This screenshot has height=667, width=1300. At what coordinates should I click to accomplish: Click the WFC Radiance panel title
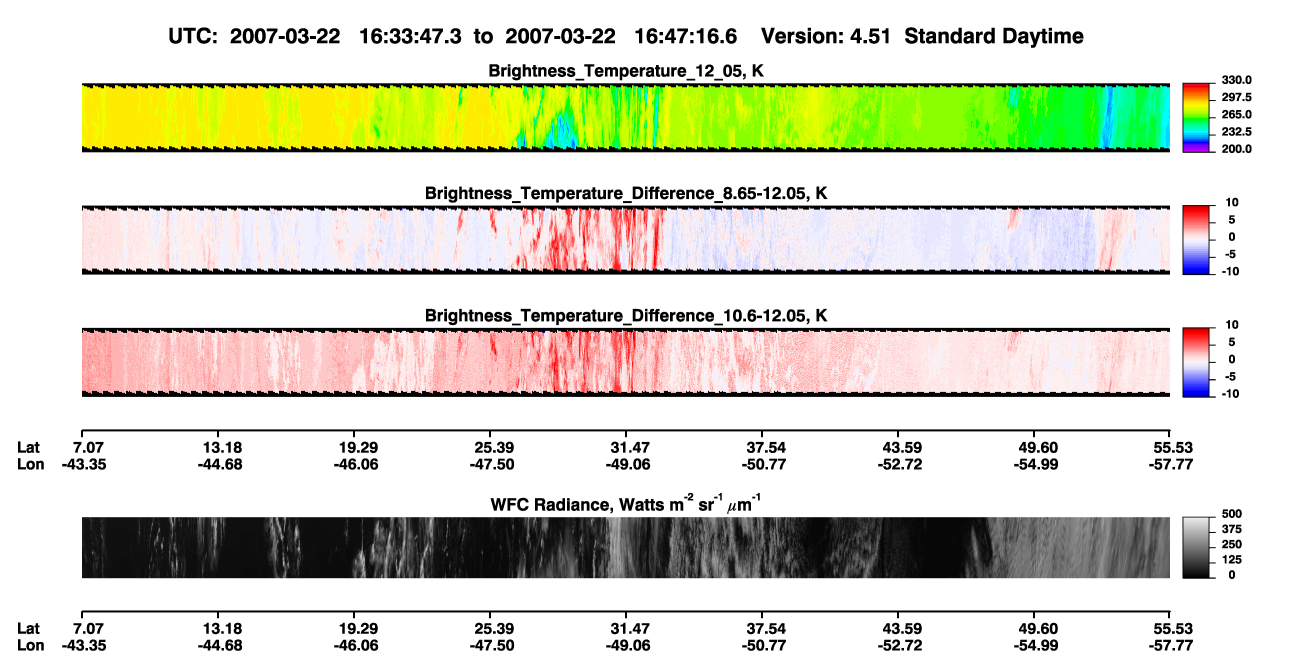626,504
